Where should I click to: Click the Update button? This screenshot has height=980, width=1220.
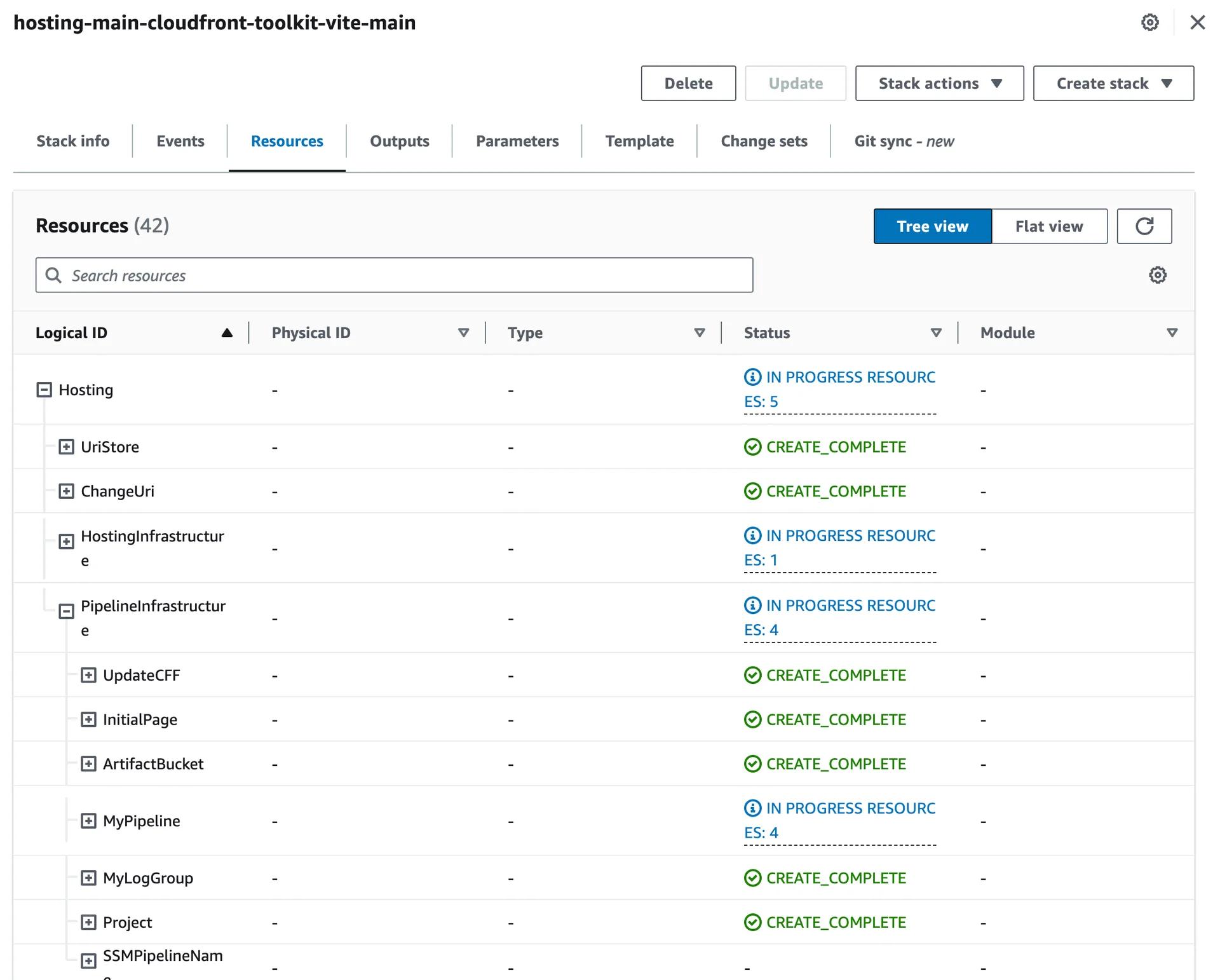coord(796,83)
